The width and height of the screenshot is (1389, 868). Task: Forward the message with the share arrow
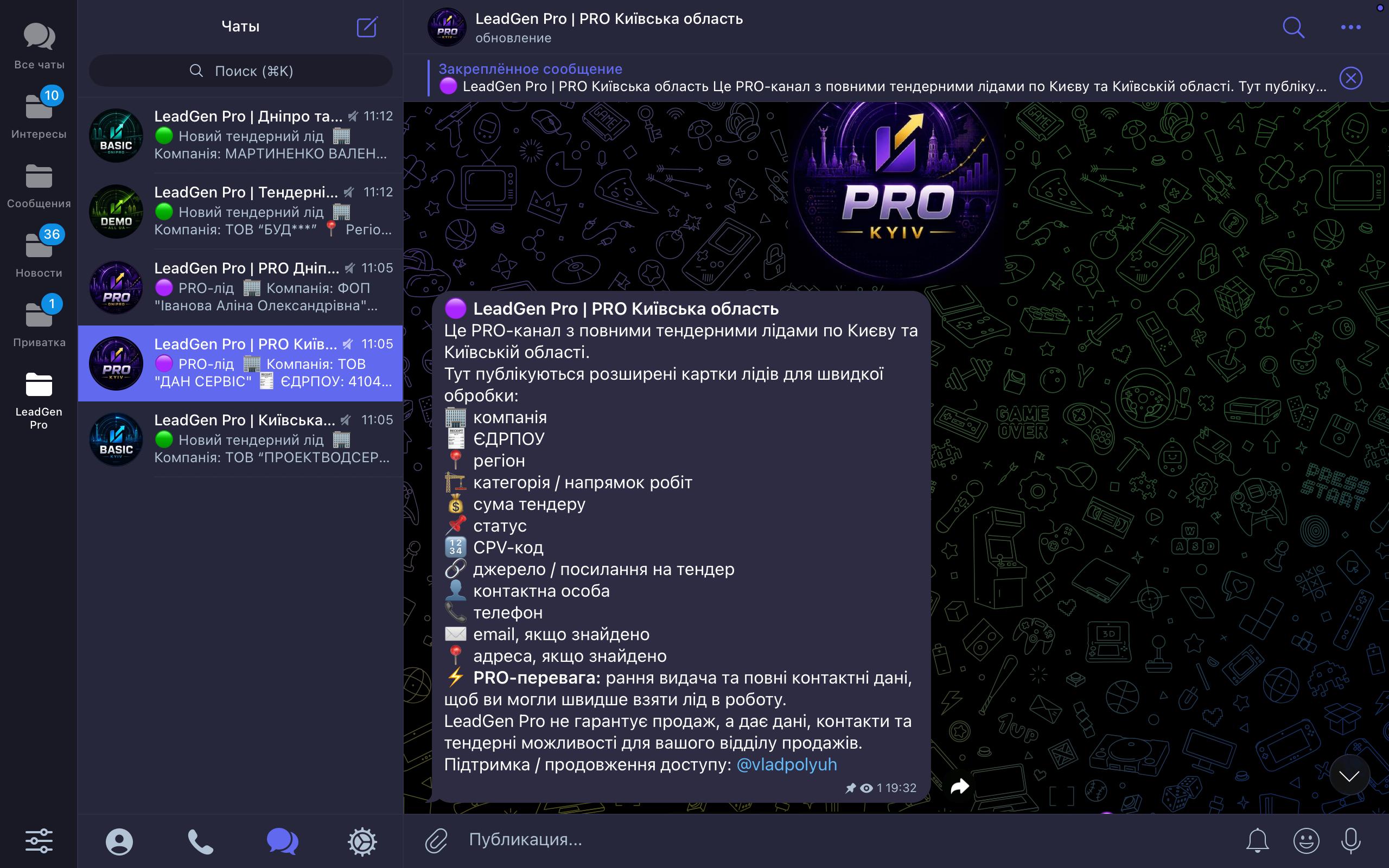pos(960,786)
